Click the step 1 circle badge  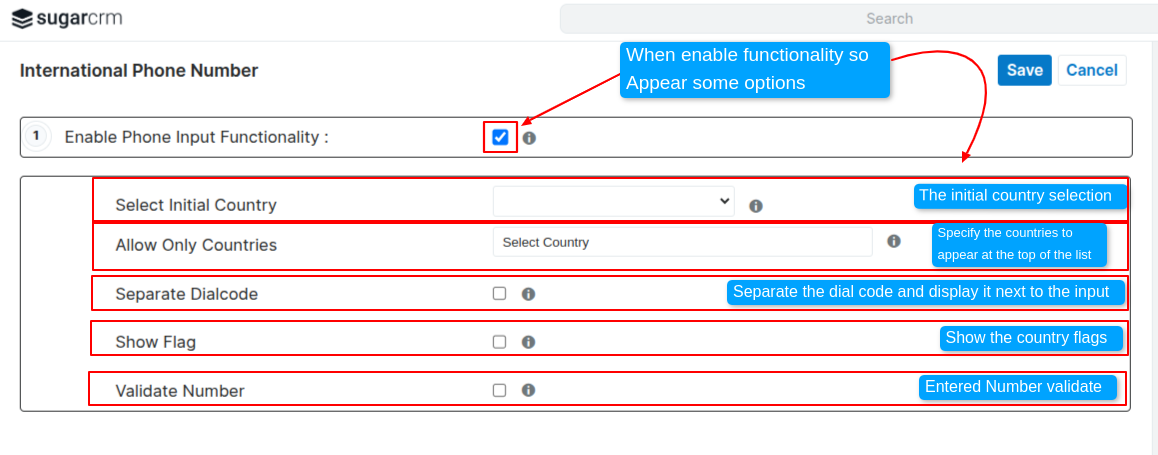point(37,136)
